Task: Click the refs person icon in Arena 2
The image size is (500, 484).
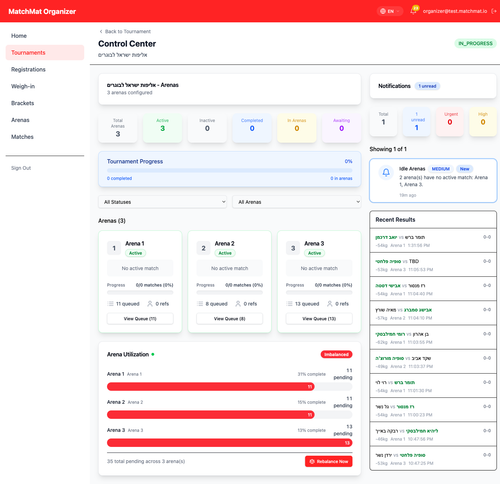Action: [238, 304]
